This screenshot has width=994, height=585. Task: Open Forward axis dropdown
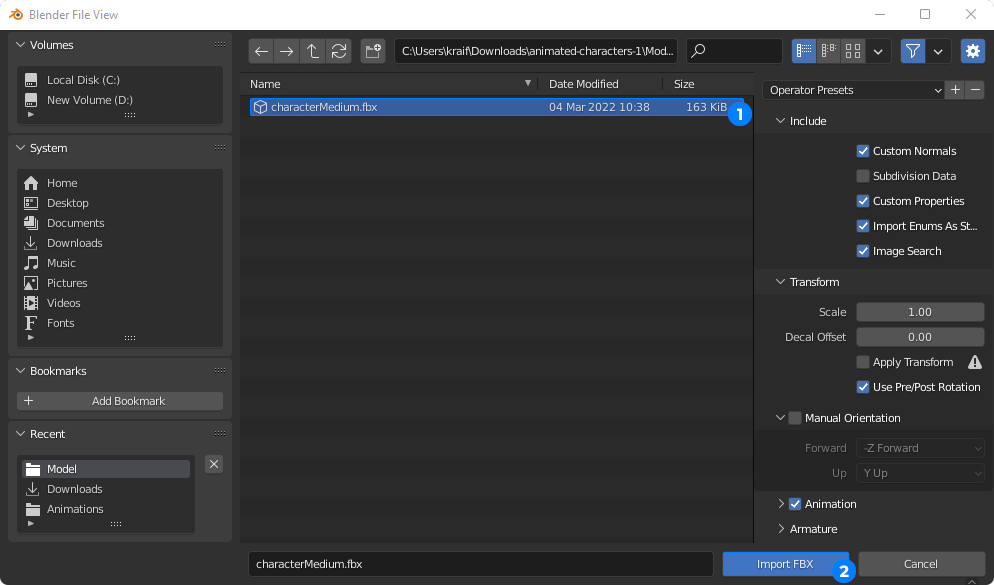(920, 448)
